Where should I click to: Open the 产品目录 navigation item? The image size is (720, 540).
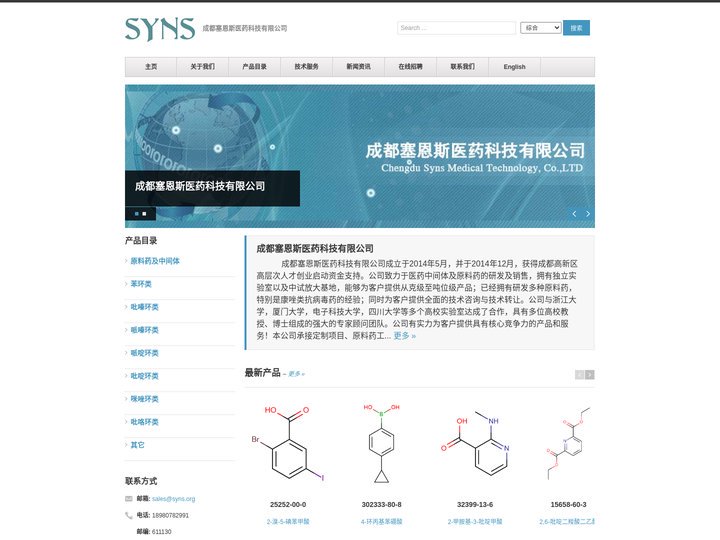254,67
